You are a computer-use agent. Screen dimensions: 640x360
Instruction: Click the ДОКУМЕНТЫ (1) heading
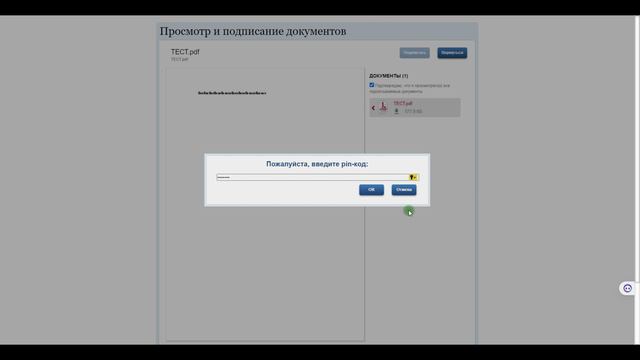[388, 76]
